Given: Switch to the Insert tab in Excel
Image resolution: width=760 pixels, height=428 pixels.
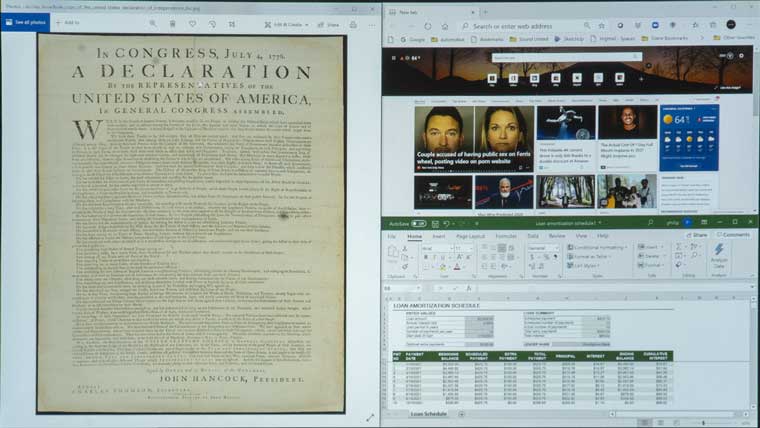Looking at the screenshot, I should [439, 237].
